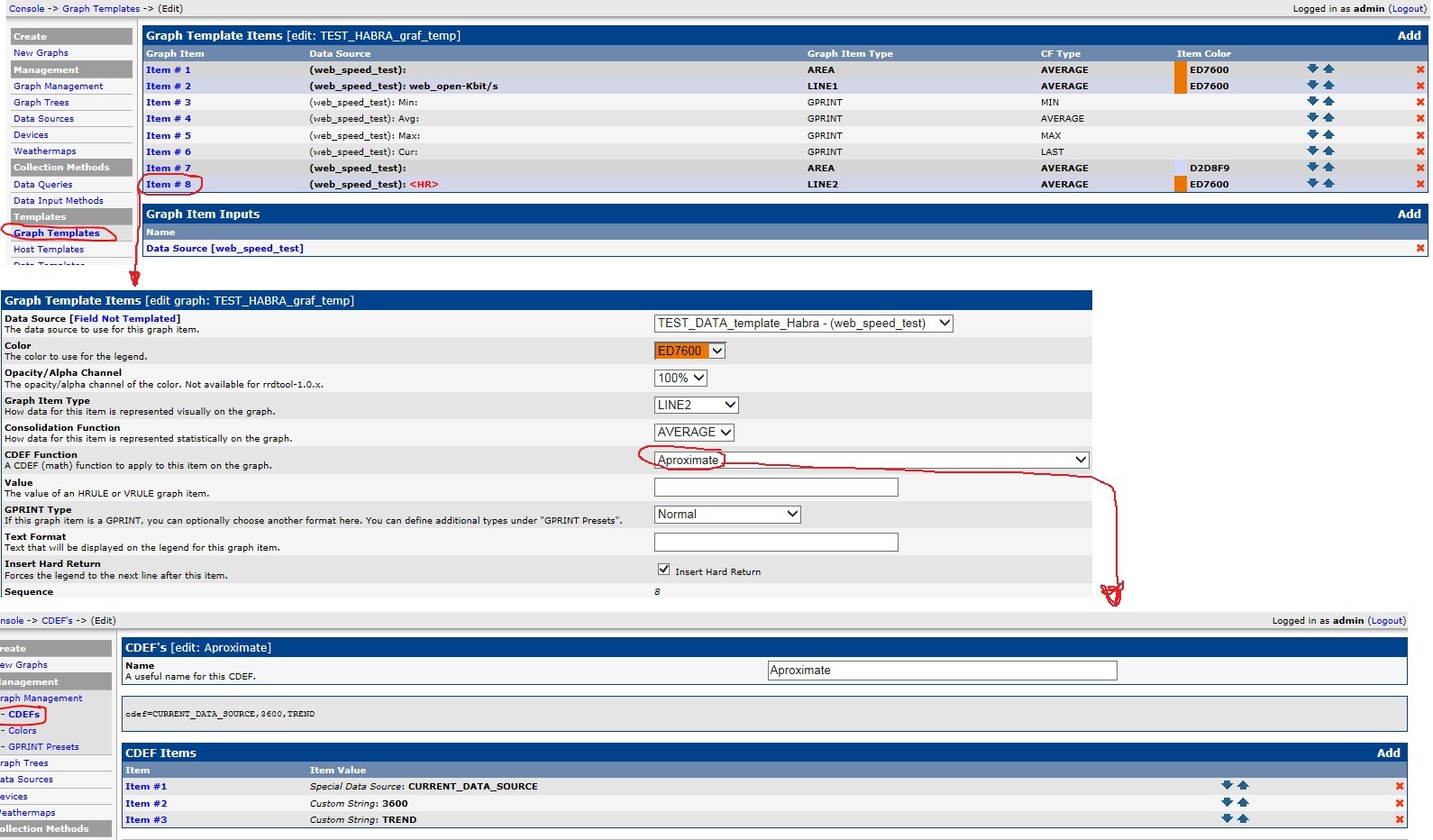Open Graph Templates in sidebar

[x=56, y=233]
